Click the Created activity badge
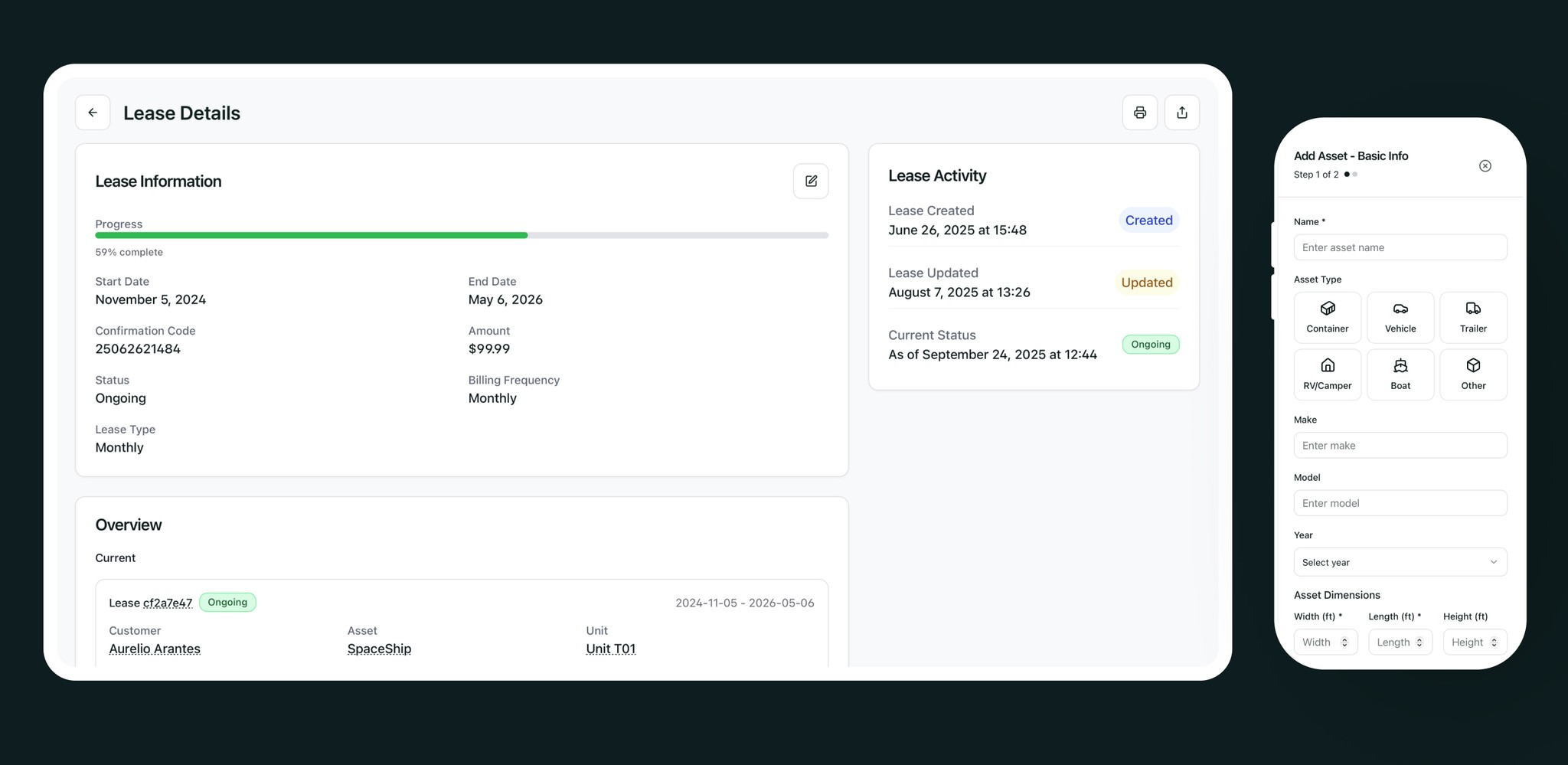 (x=1148, y=221)
